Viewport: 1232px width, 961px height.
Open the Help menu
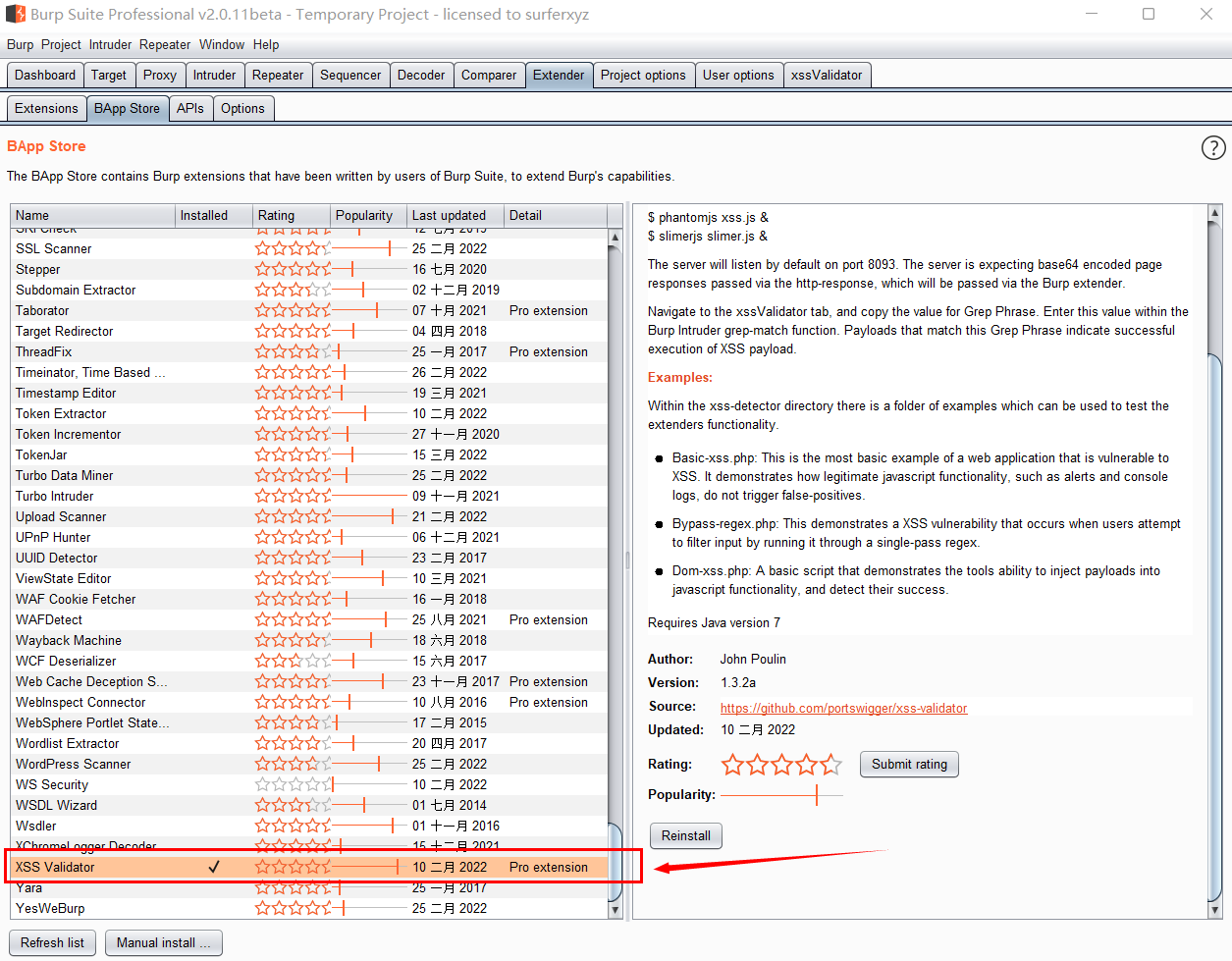pyautogui.click(x=266, y=44)
